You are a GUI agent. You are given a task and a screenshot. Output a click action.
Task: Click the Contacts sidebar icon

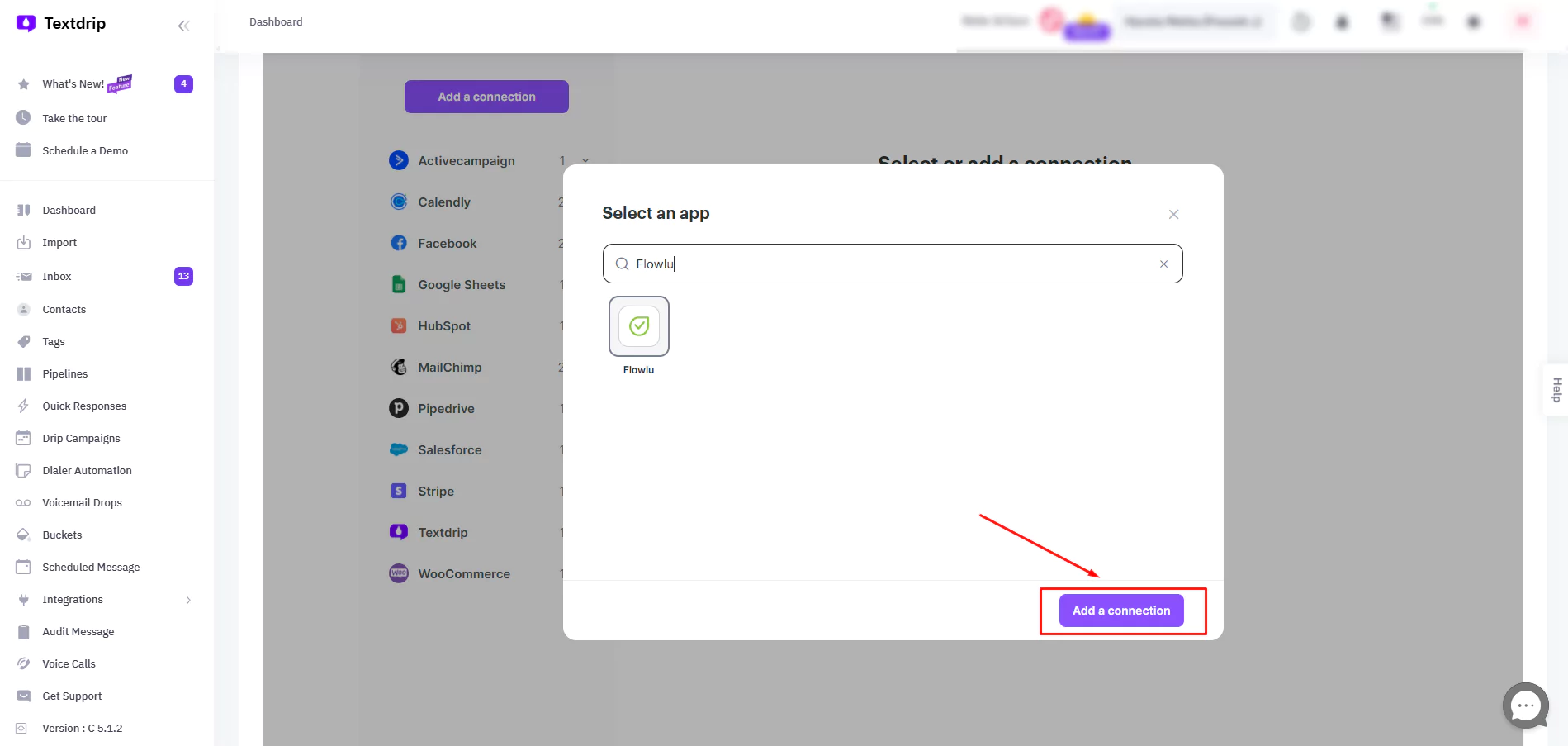pos(23,309)
